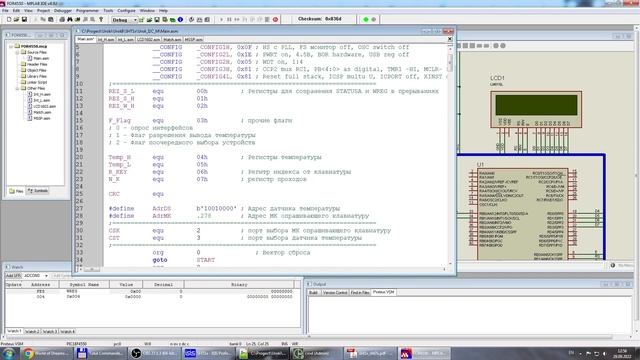Click the green status indicator in toolbar
This screenshot has width=640, height=360.
[x=366, y=19]
